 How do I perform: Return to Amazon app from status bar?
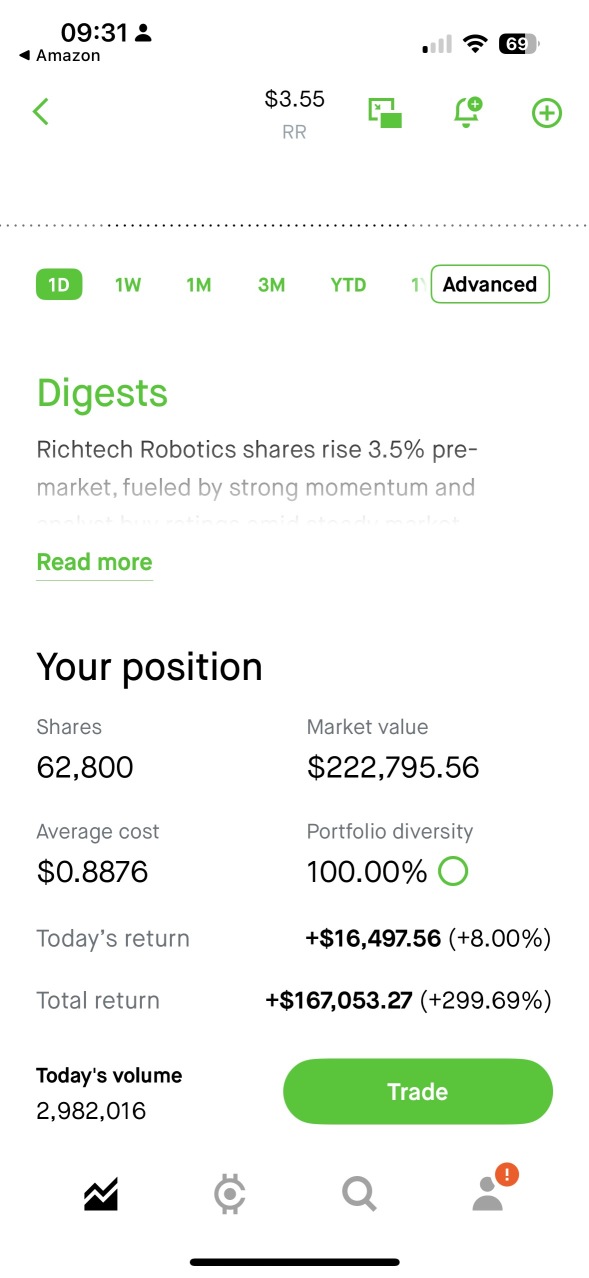tap(60, 56)
